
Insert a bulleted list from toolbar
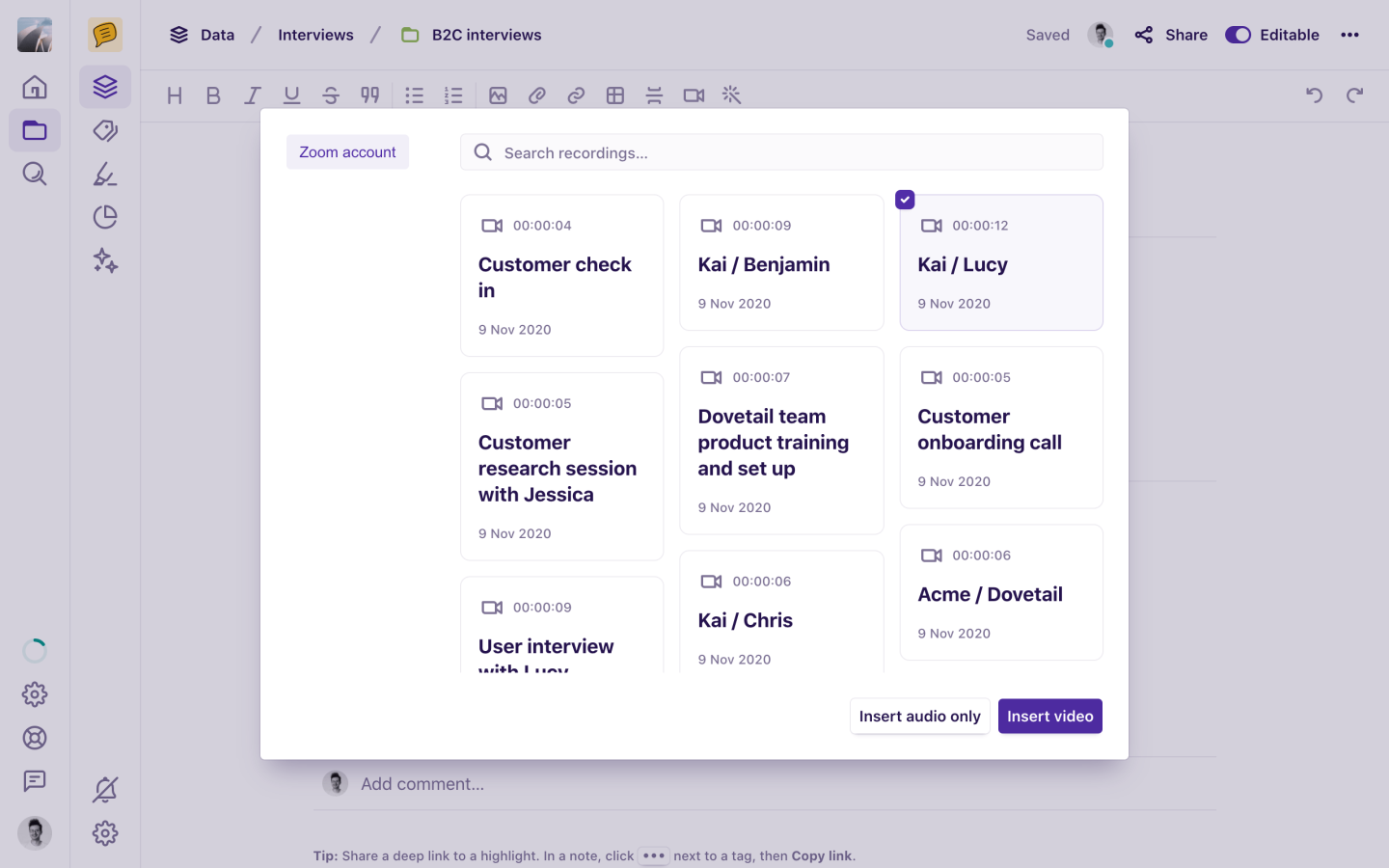pyautogui.click(x=415, y=95)
